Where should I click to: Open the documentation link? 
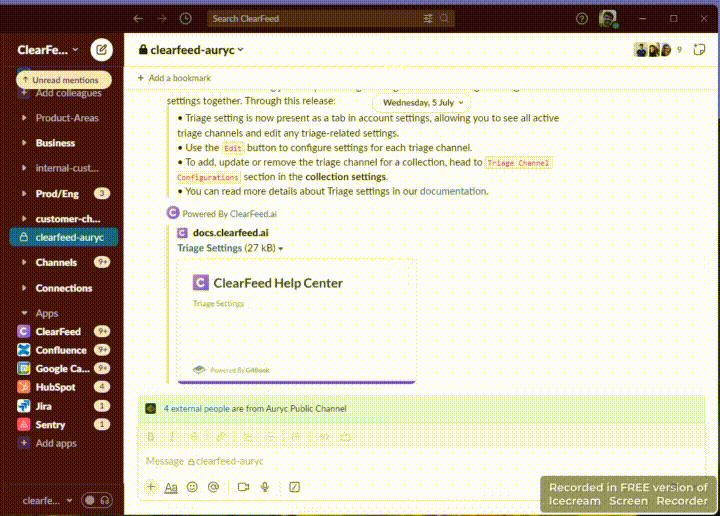point(453,191)
